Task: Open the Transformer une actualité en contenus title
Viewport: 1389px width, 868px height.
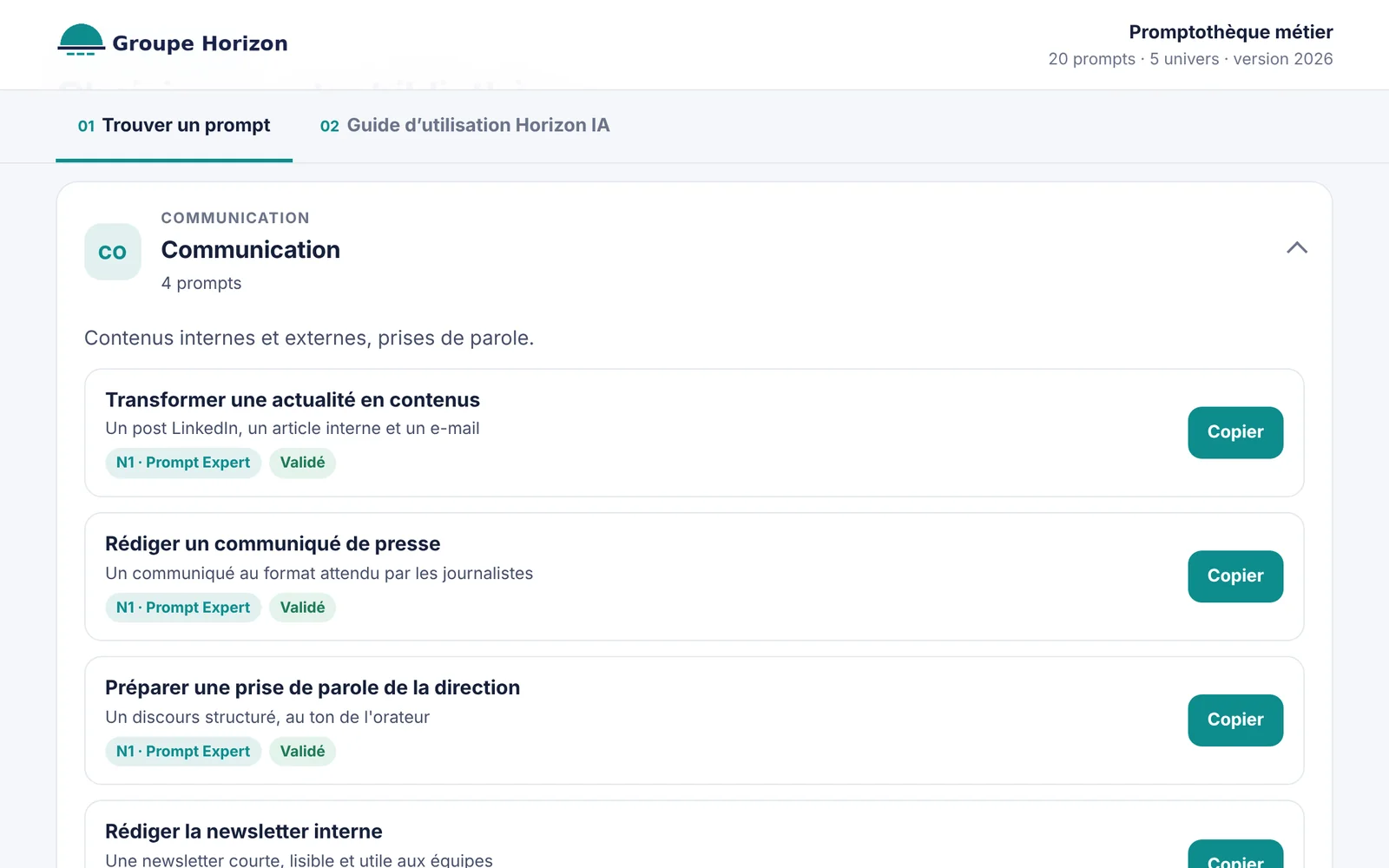Action: 293,400
